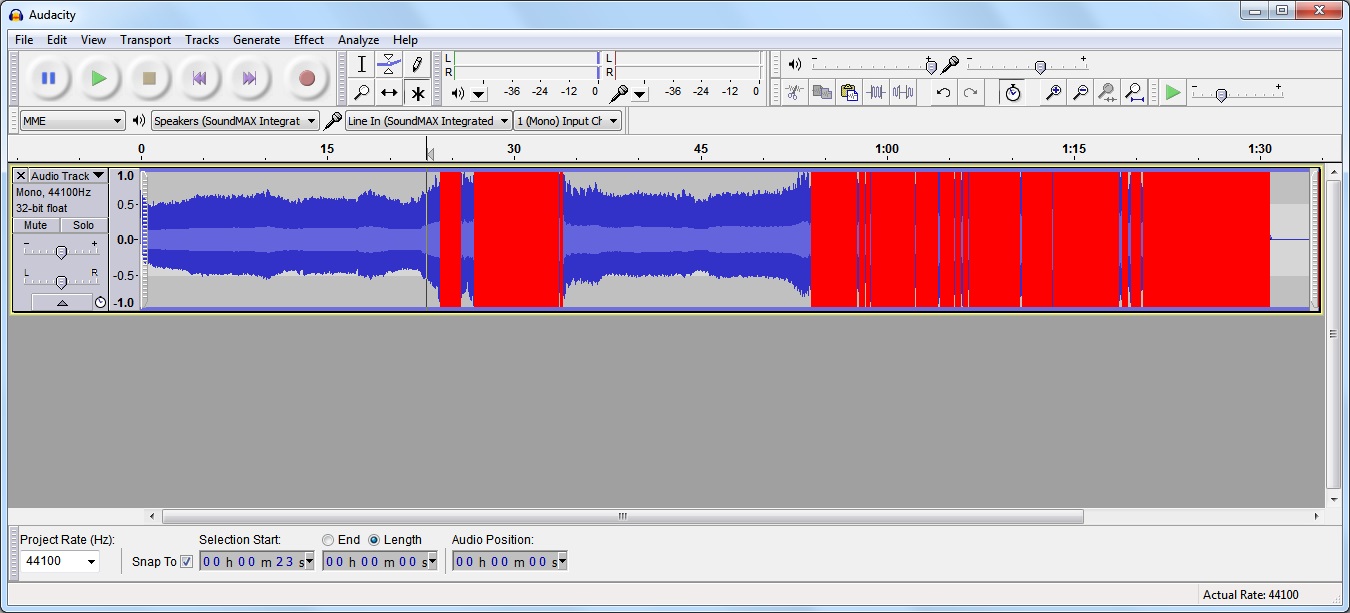The image size is (1350, 613).
Task: Choose the Time Shift tool
Action: (x=389, y=93)
